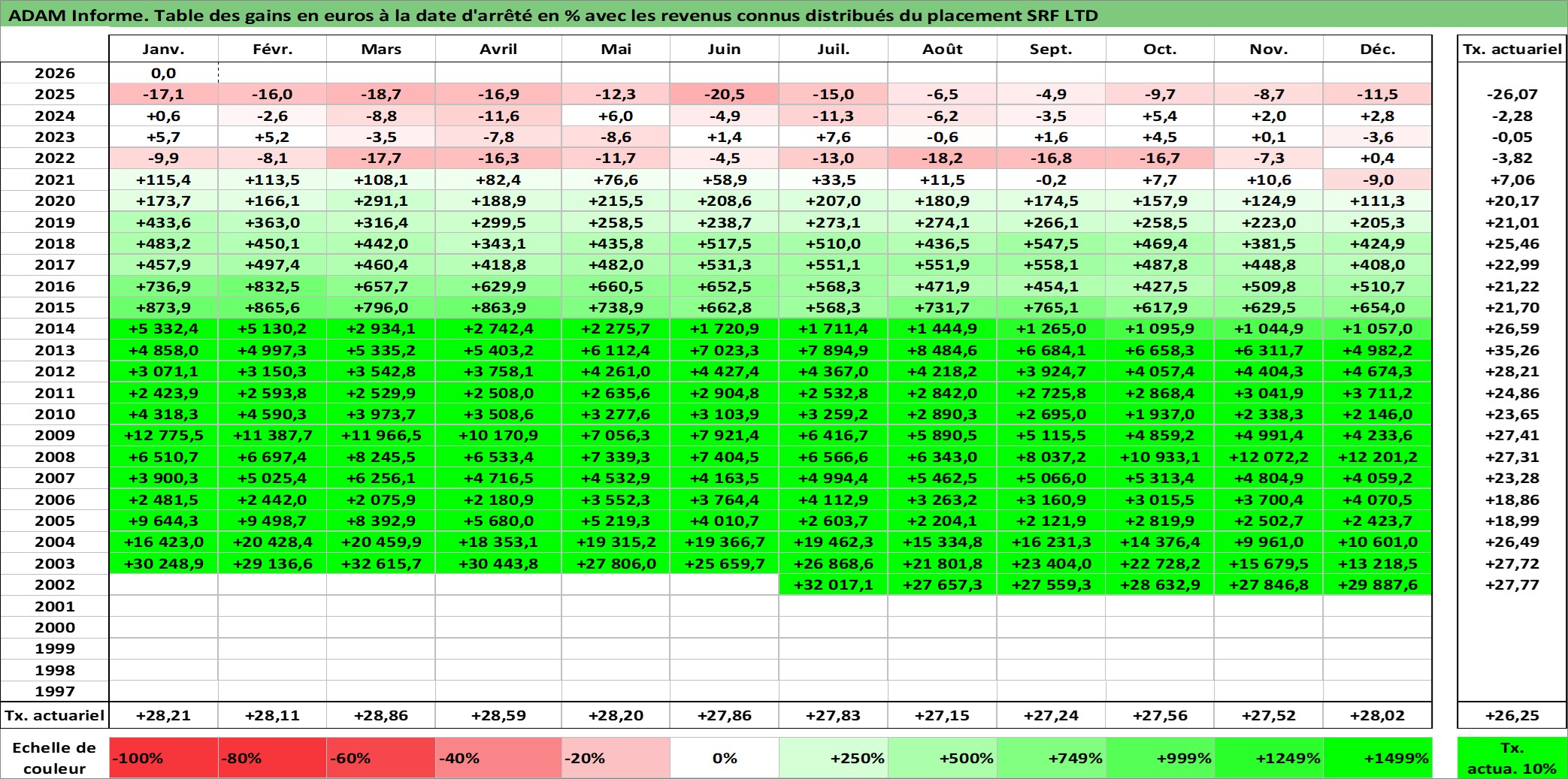Select the Févr. column header

pos(272,49)
